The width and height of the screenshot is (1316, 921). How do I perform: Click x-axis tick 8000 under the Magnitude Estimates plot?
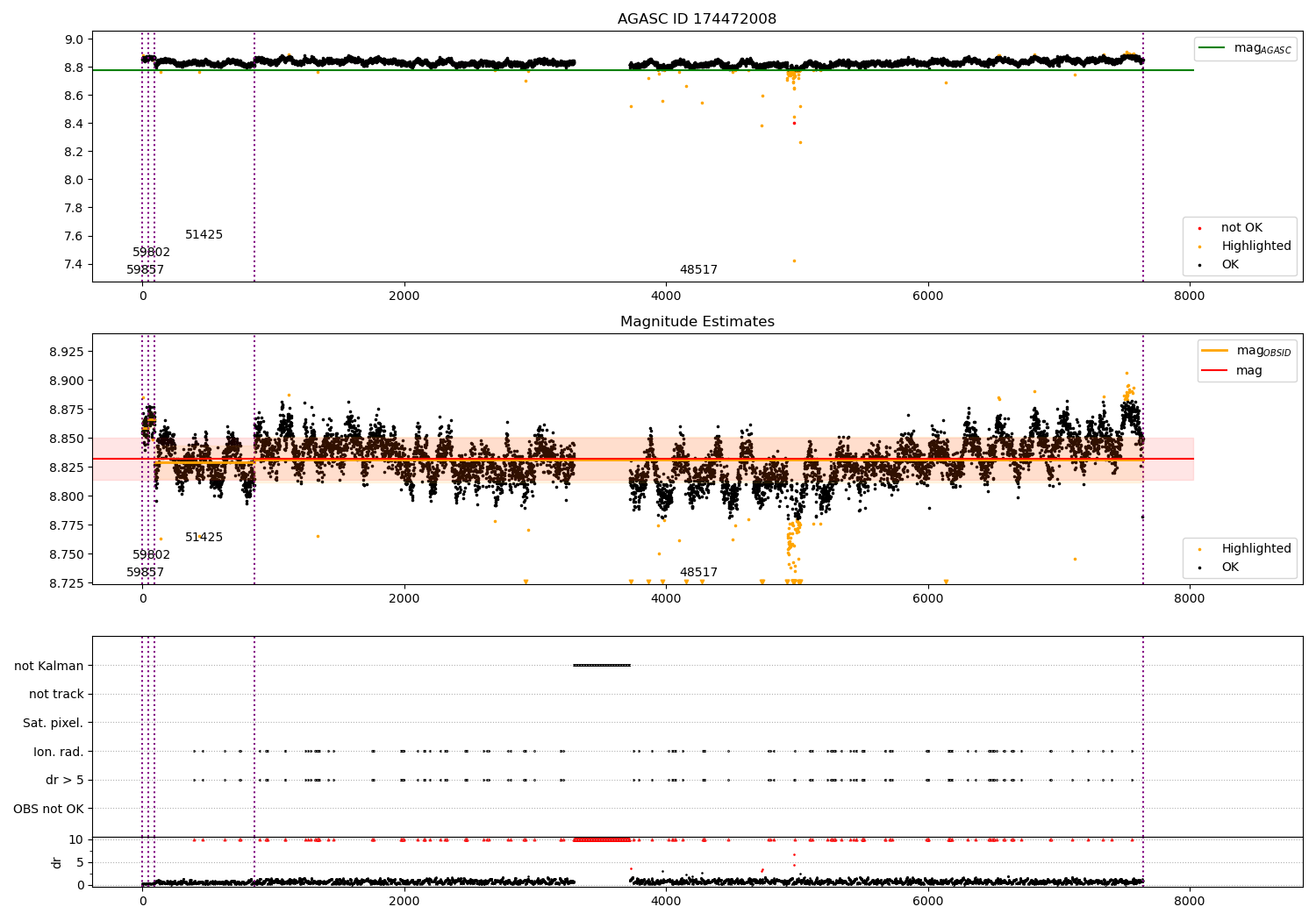(1190, 598)
